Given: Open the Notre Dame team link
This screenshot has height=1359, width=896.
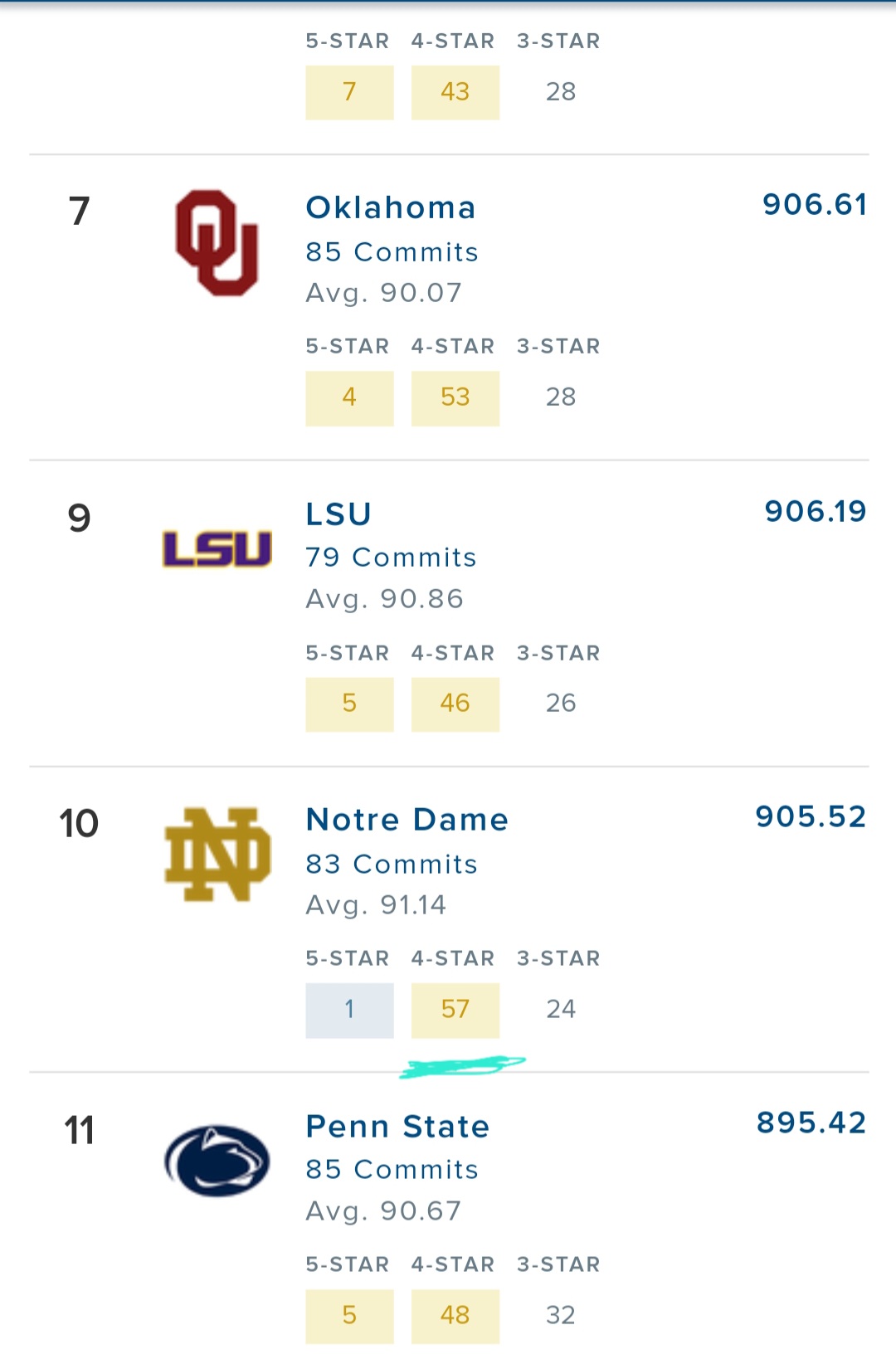Looking at the screenshot, I should (407, 820).
